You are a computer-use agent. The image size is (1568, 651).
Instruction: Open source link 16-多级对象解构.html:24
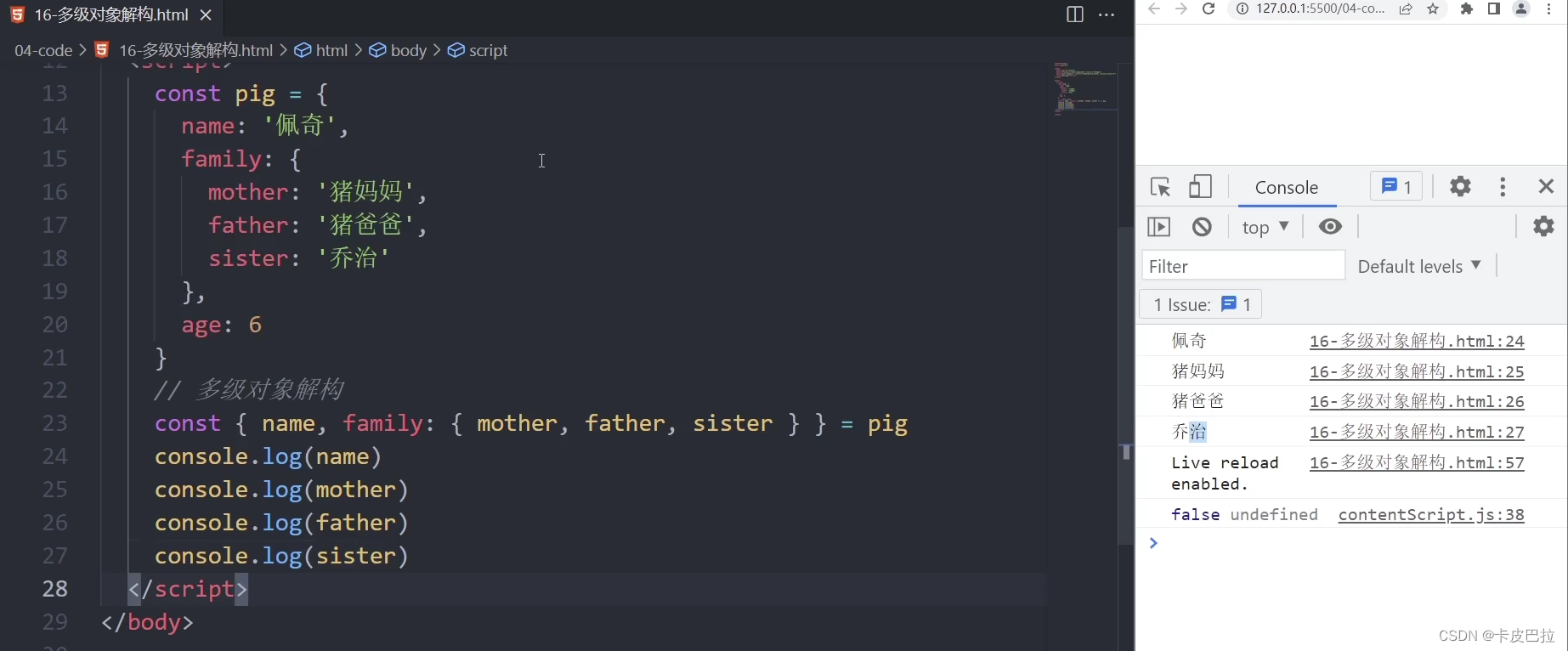pos(1417,341)
